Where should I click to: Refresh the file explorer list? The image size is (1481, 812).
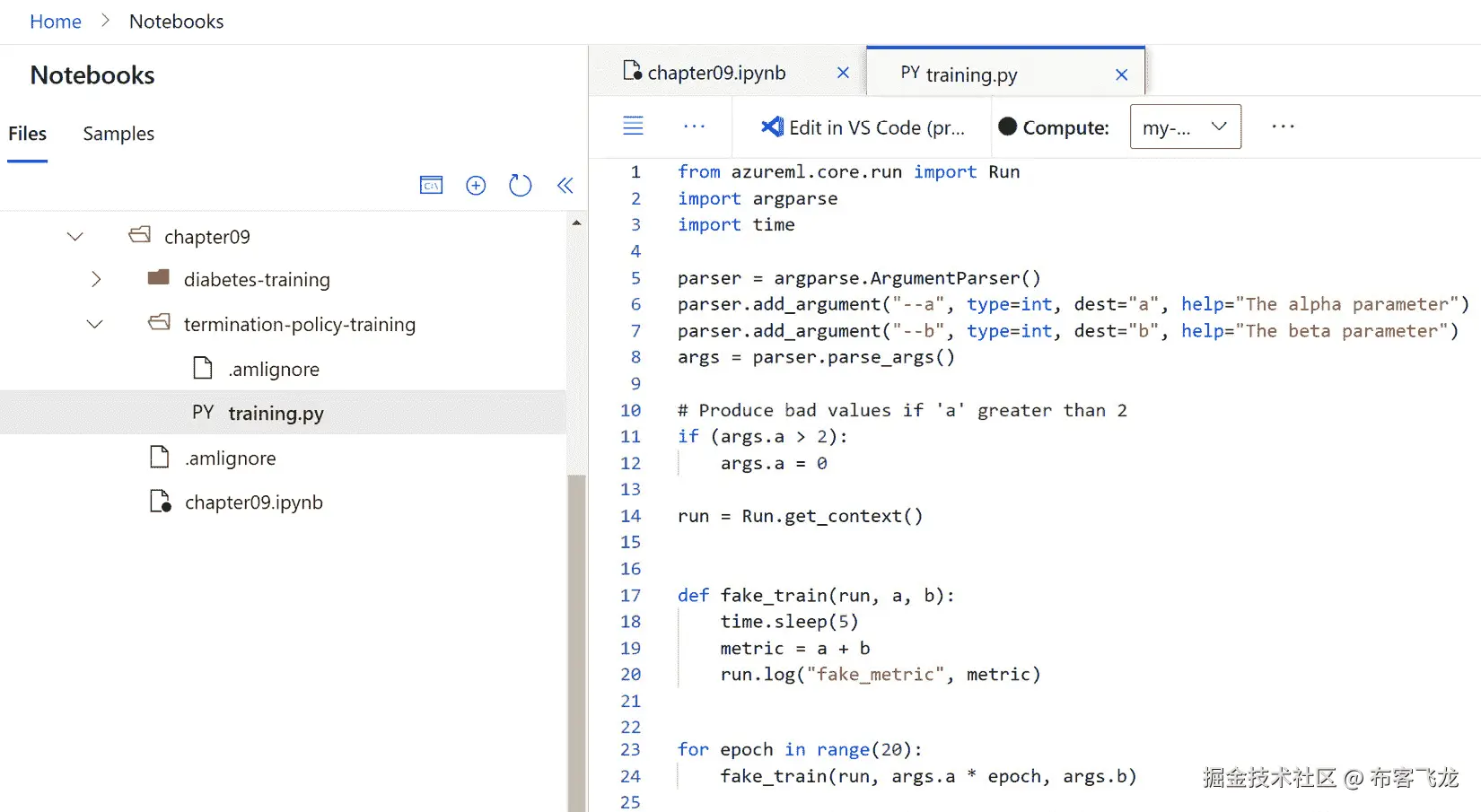point(521,186)
